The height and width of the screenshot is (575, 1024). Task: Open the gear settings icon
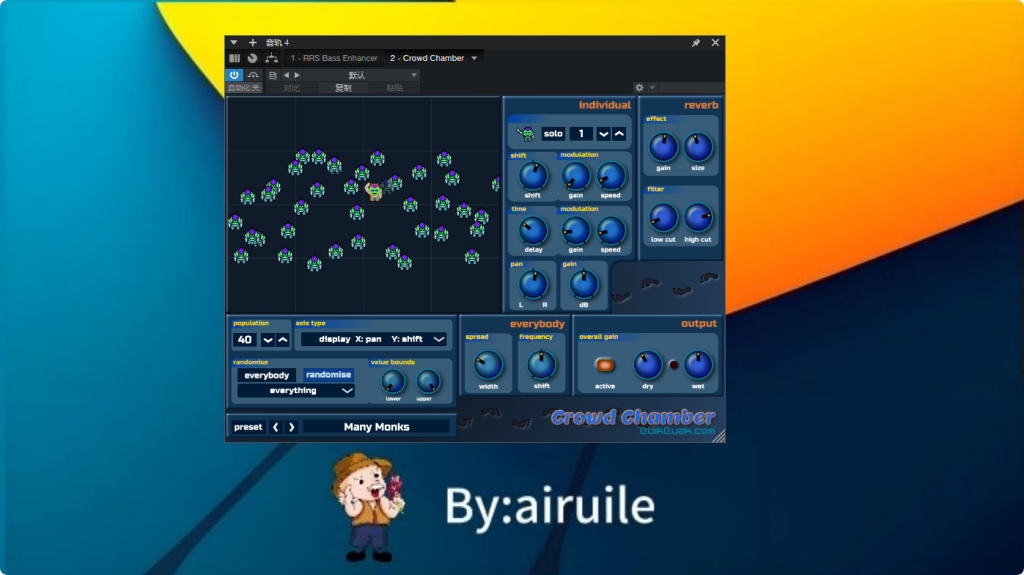tap(639, 88)
